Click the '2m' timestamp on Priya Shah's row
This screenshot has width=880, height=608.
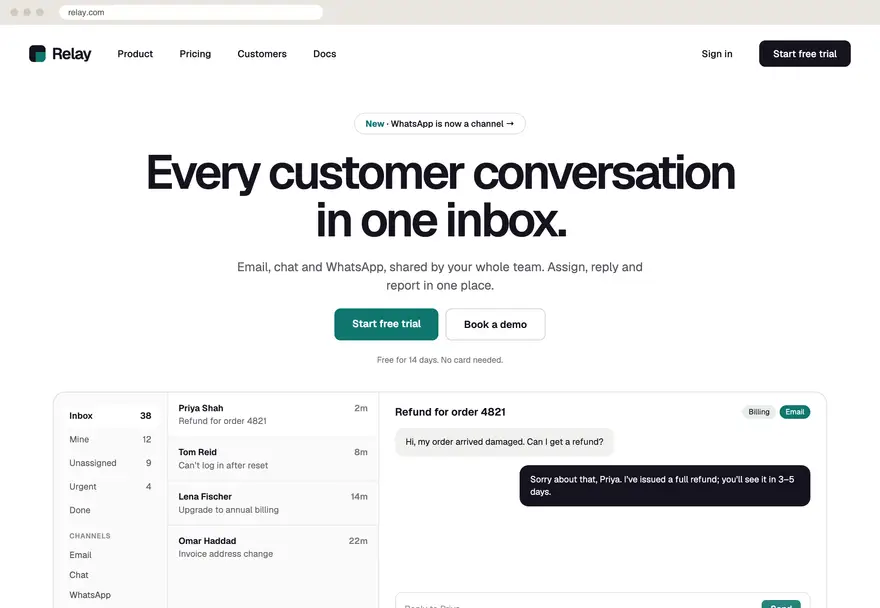click(361, 408)
